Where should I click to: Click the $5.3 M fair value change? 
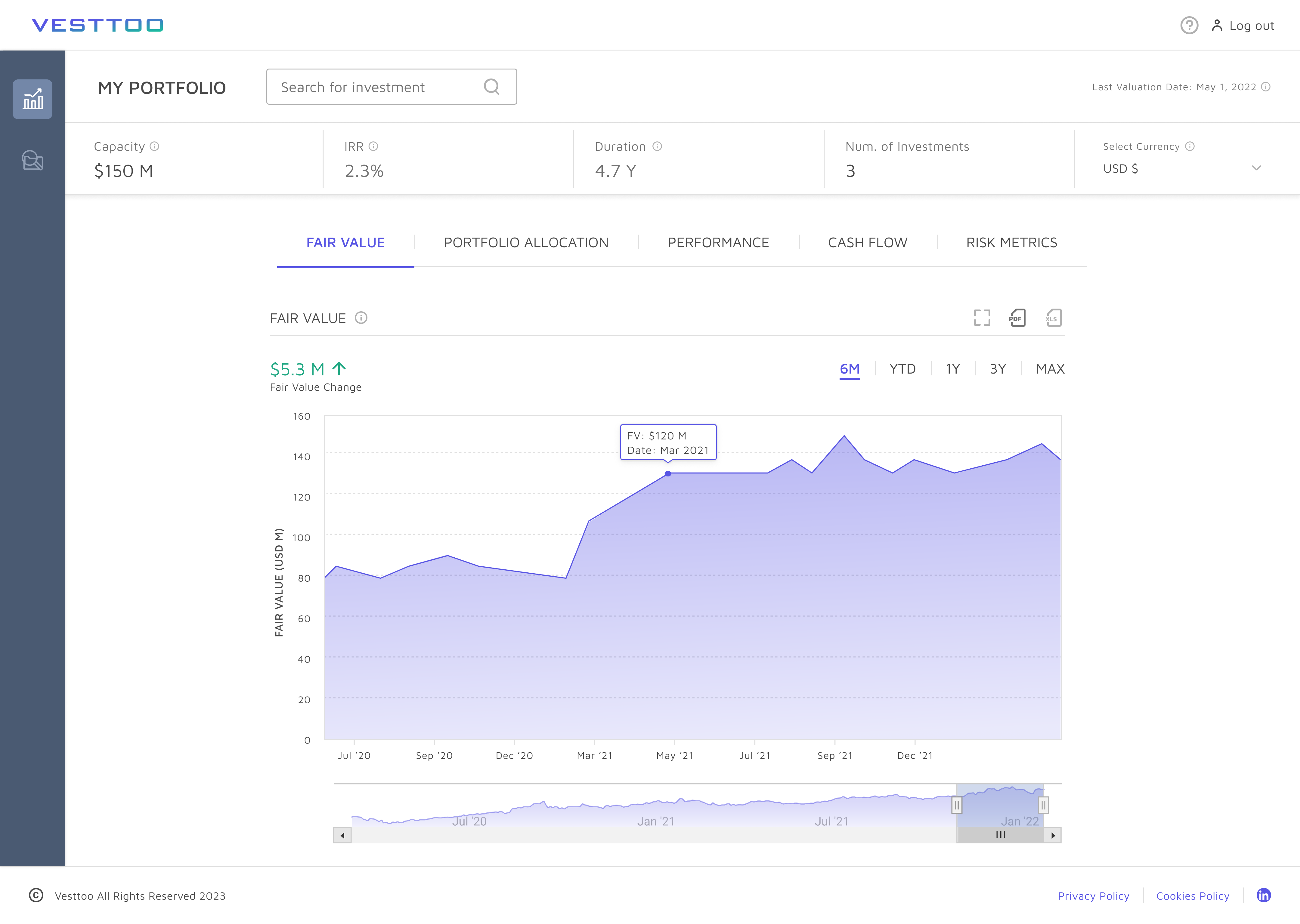297,369
